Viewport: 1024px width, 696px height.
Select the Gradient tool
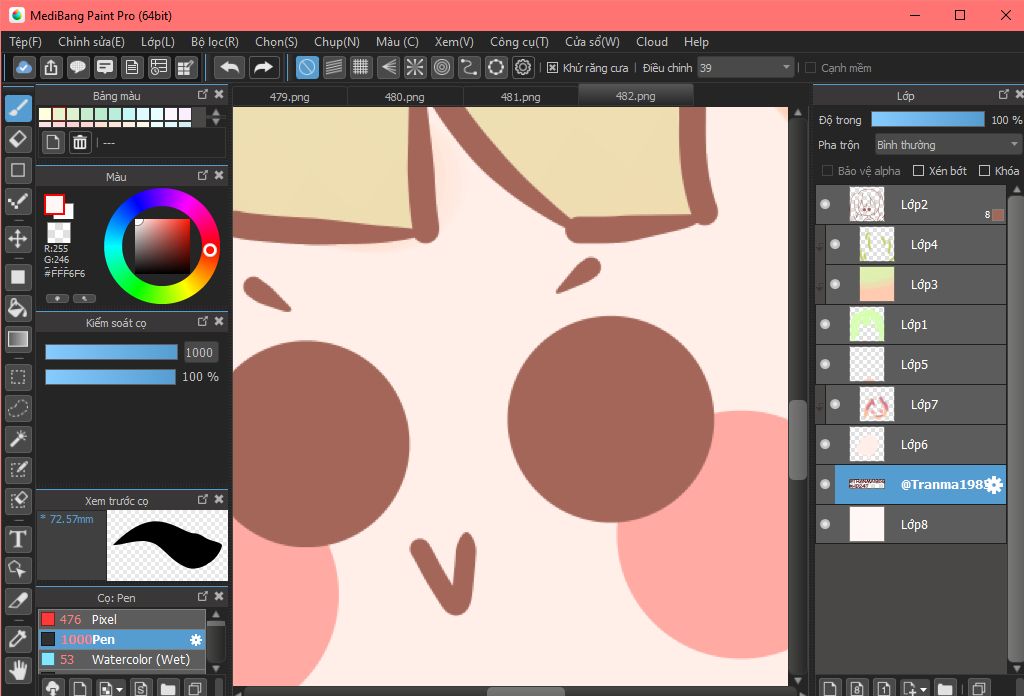tap(18, 339)
